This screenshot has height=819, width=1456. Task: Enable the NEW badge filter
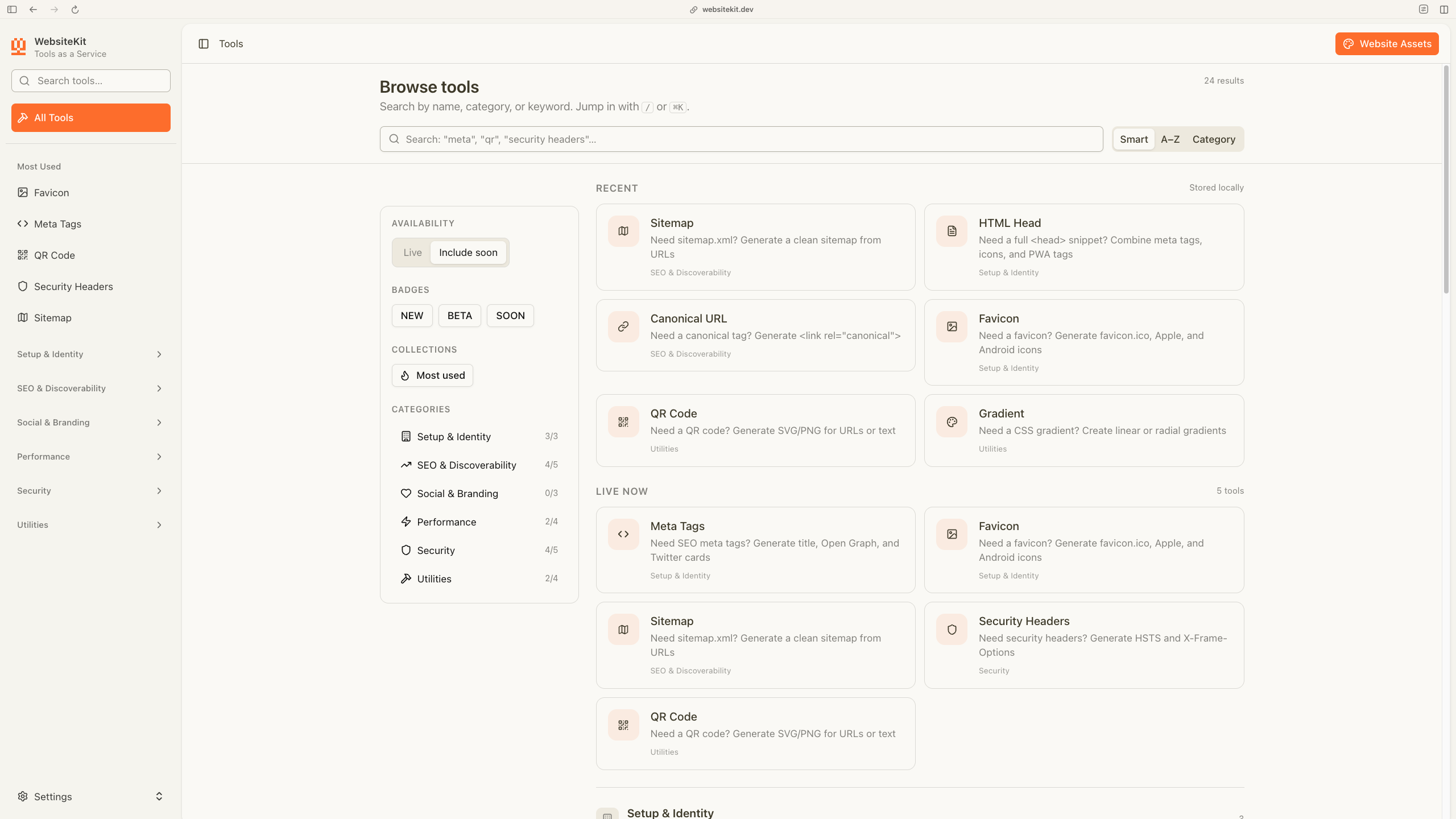pos(412,315)
